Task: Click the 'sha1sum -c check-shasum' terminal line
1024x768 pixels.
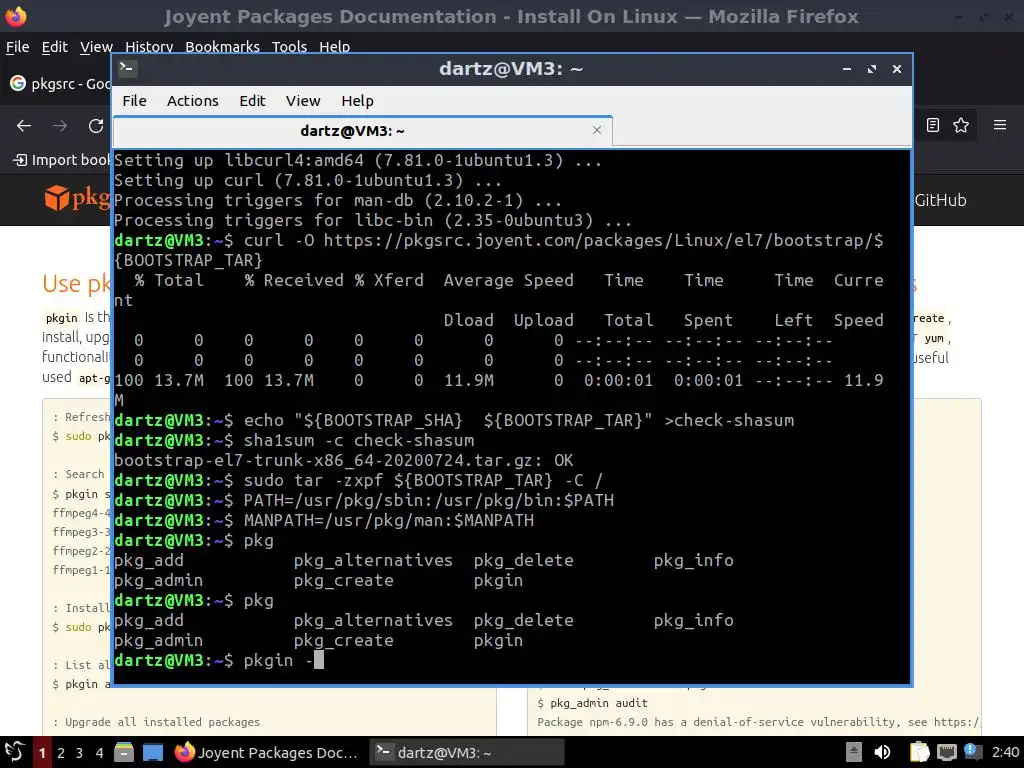Action: pos(359,440)
